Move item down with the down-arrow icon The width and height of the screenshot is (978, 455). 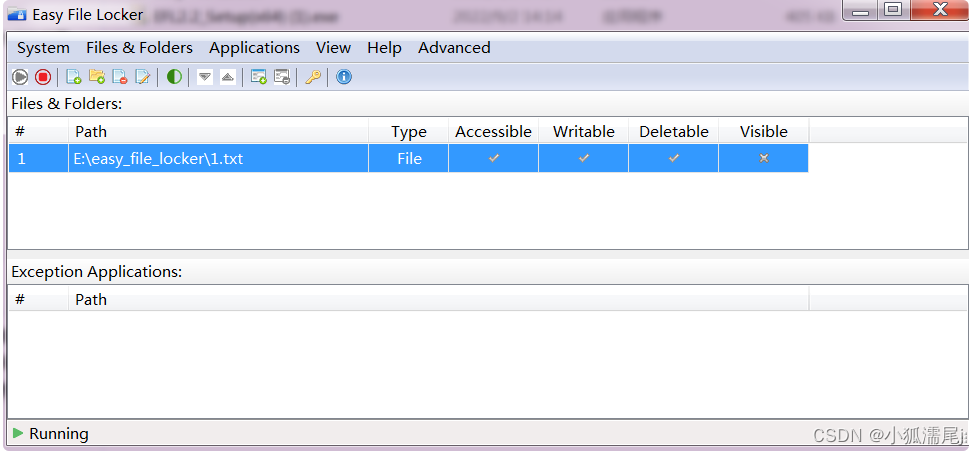pyautogui.click(x=205, y=77)
